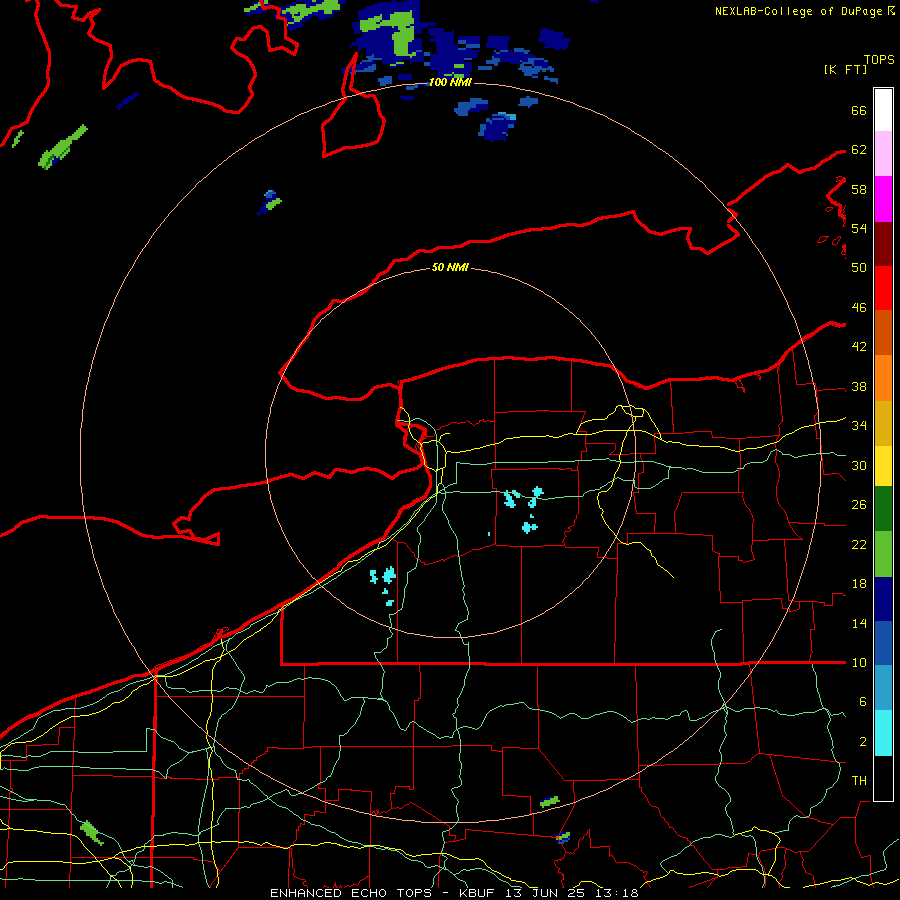Click the legend value 30
This screenshot has width=900, height=900.
point(859,465)
